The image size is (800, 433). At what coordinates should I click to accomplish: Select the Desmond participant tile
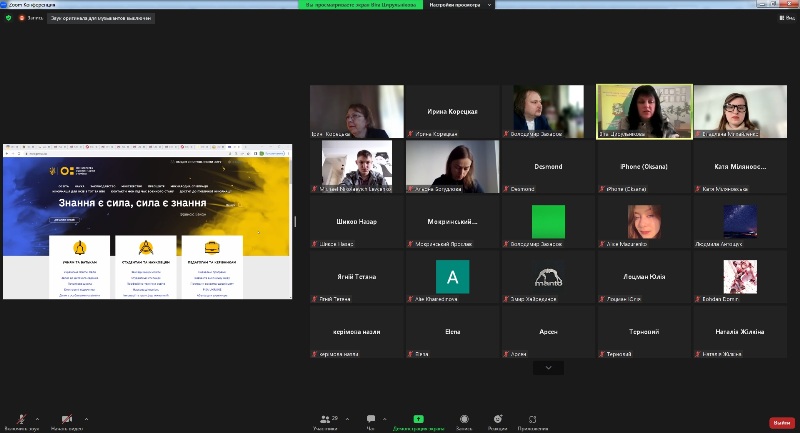tap(548, 166)
